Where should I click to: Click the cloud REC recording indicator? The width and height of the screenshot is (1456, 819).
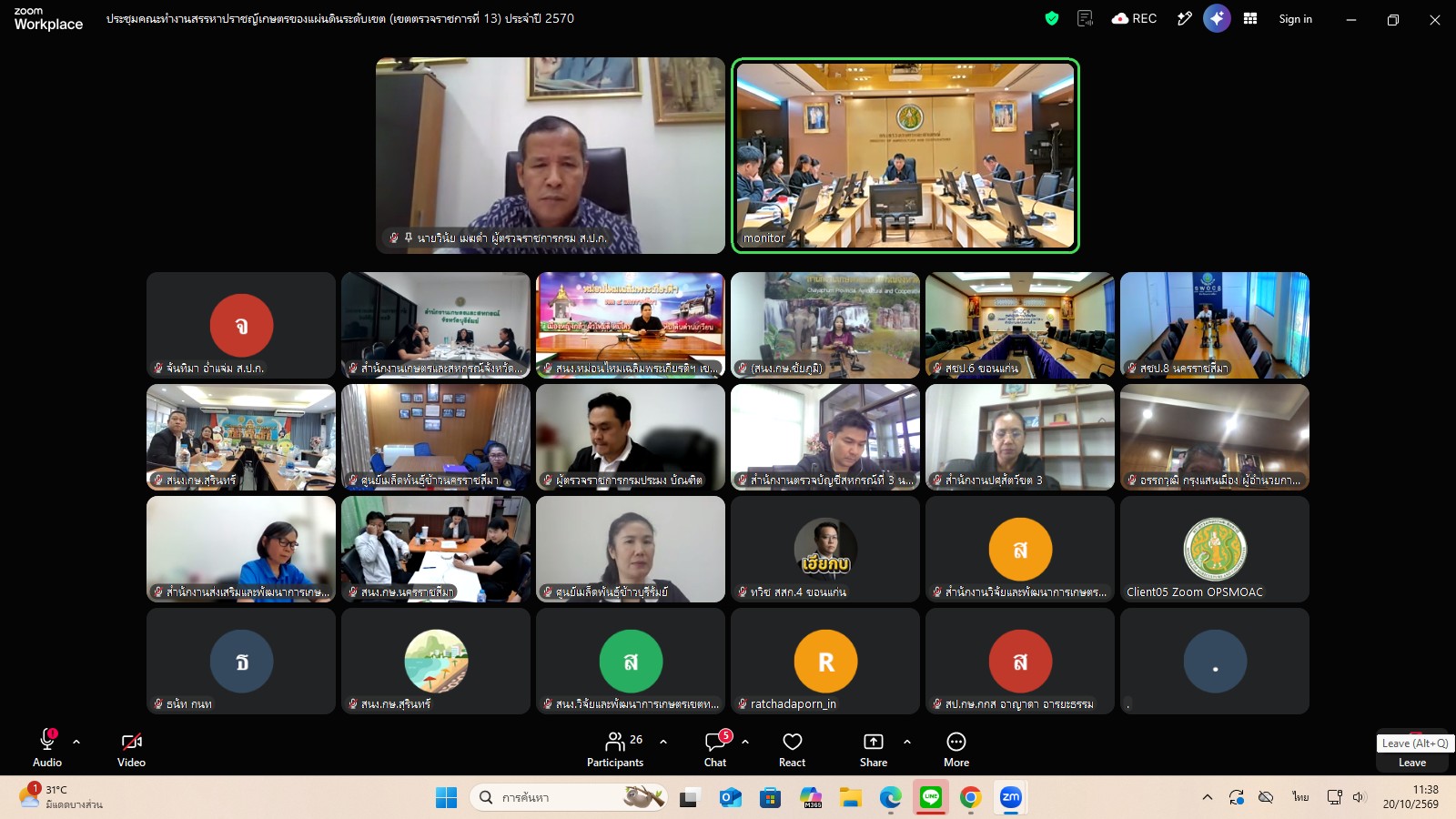[1134, 18]
